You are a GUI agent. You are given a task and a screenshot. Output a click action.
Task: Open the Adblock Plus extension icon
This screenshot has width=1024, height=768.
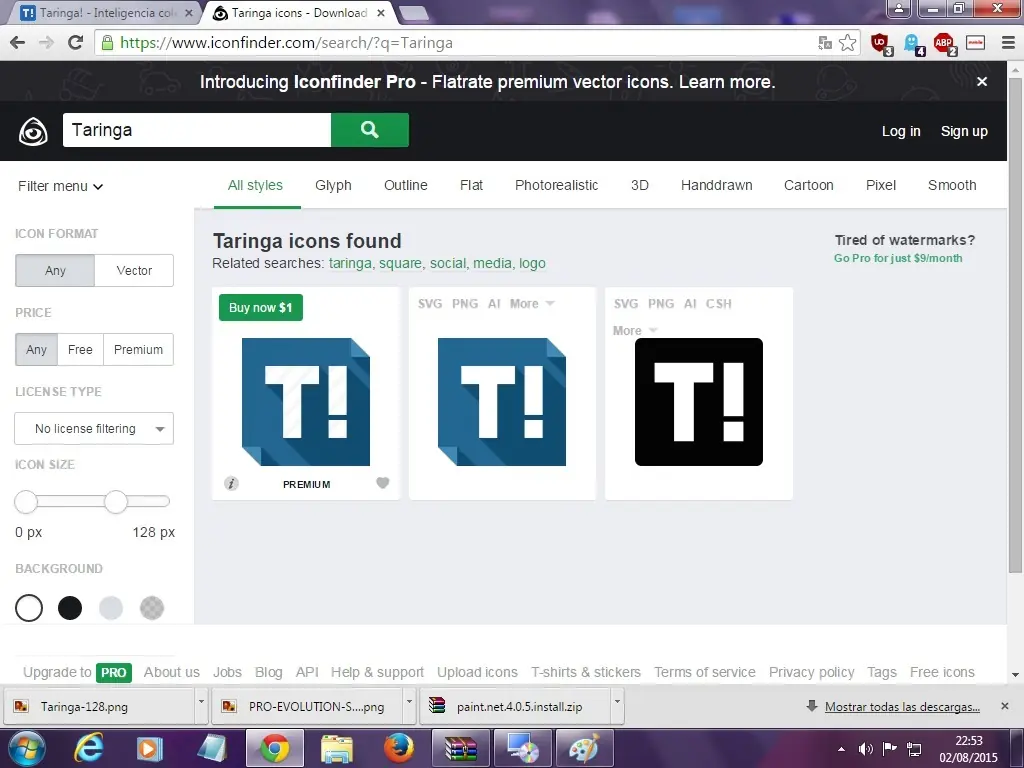pyautogui.click(x=944, y=44)
